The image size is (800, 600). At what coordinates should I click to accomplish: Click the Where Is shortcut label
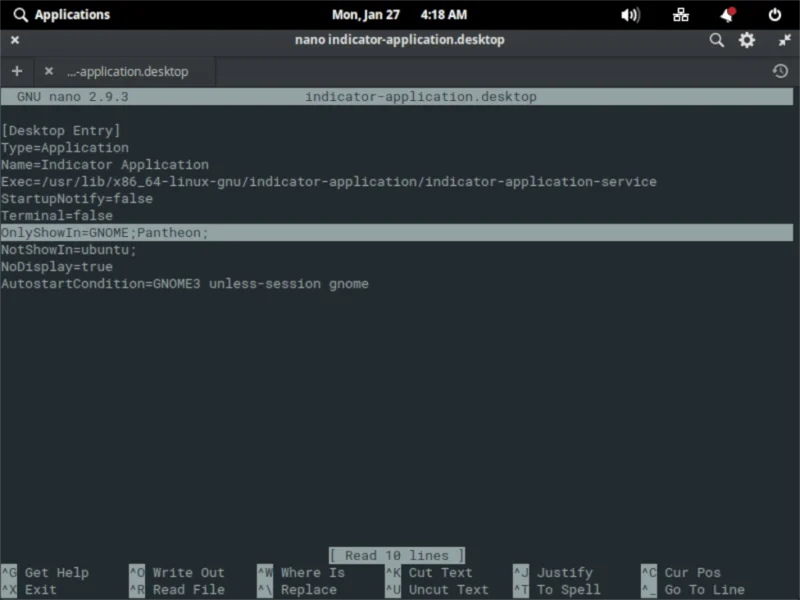pos(312,572)
